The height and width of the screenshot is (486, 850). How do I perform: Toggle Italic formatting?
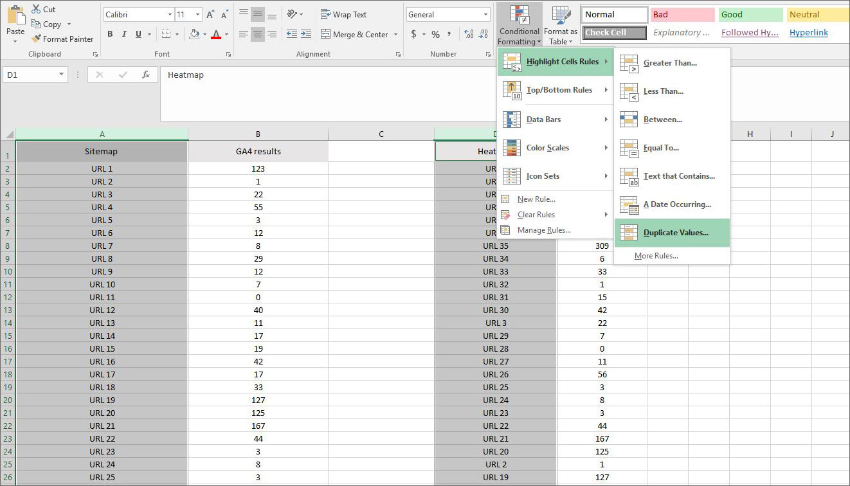tap(124, 34)
